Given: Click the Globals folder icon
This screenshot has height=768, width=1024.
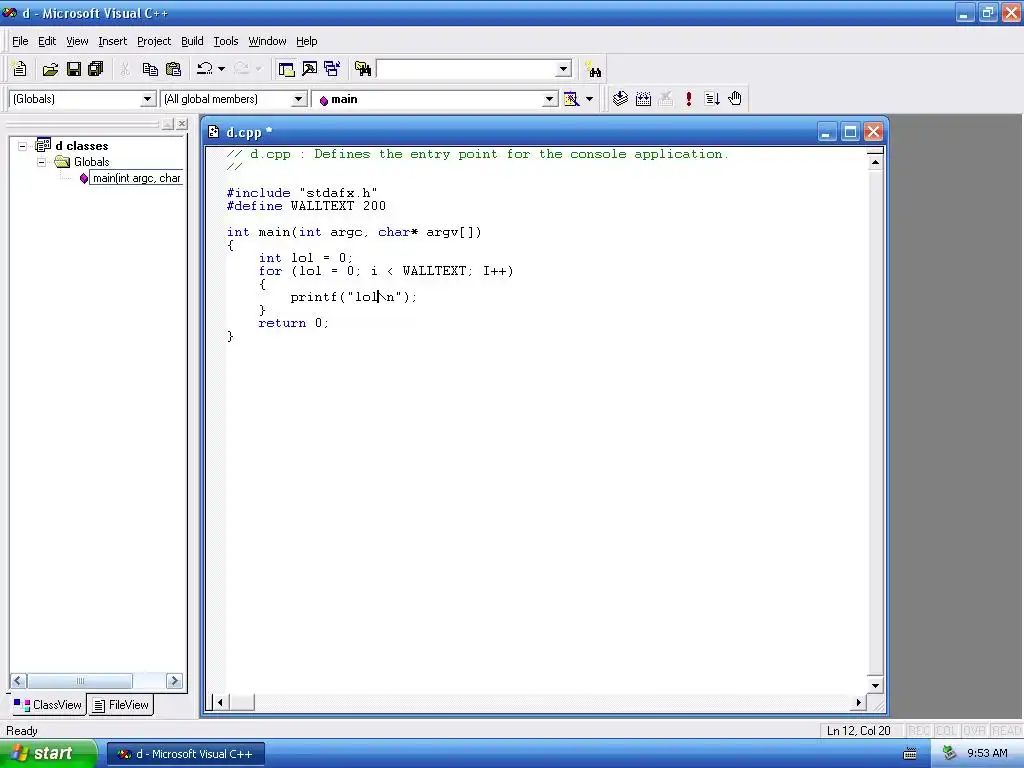Looking at the screenshot, I should 63,162.
